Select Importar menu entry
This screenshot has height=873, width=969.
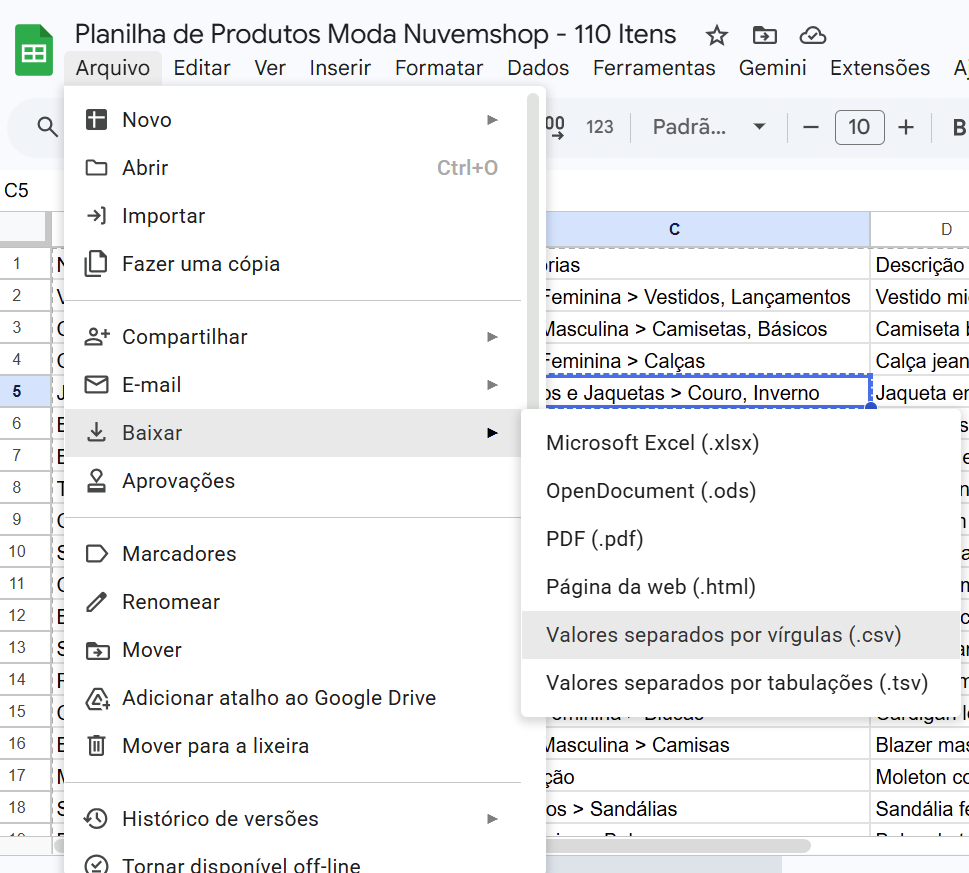click(293, 216)
